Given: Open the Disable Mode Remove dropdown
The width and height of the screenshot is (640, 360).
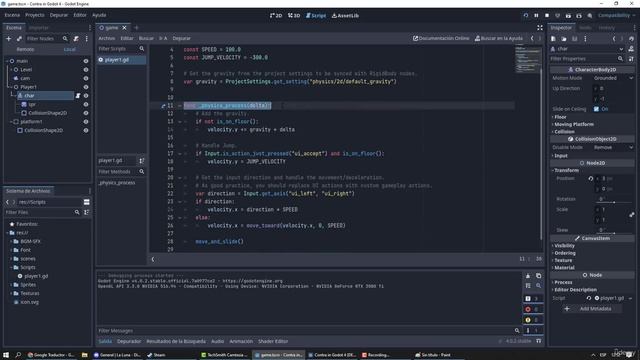Looking at the screenshot, I should tap(613, 147).
